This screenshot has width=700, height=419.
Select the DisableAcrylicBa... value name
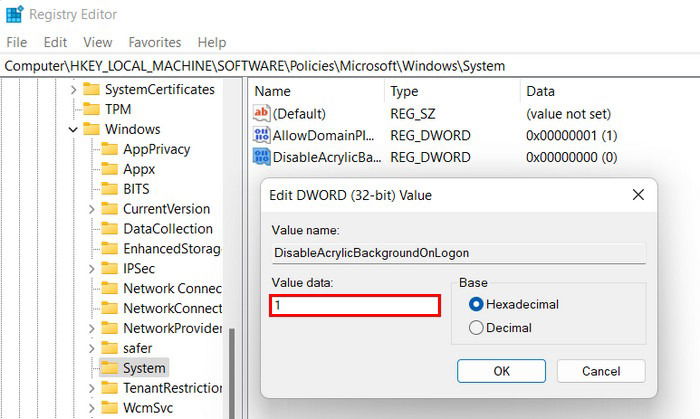point(327,158)
